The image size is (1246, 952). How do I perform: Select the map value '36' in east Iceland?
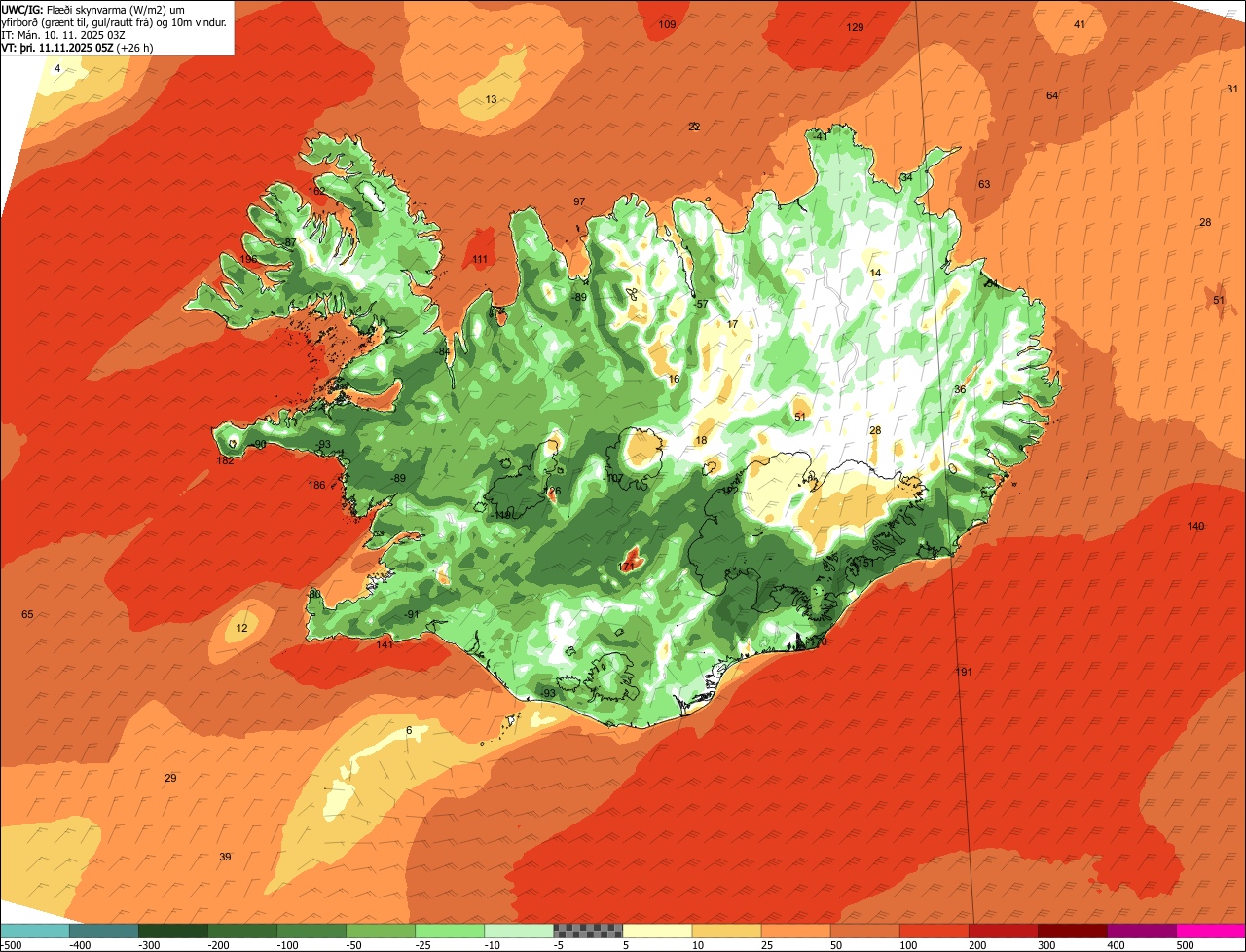(960, 389)
